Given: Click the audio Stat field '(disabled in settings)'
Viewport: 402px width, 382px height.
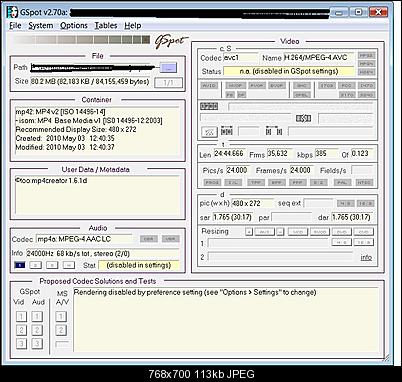Looking at the screenshot, I should coord(139,265).
